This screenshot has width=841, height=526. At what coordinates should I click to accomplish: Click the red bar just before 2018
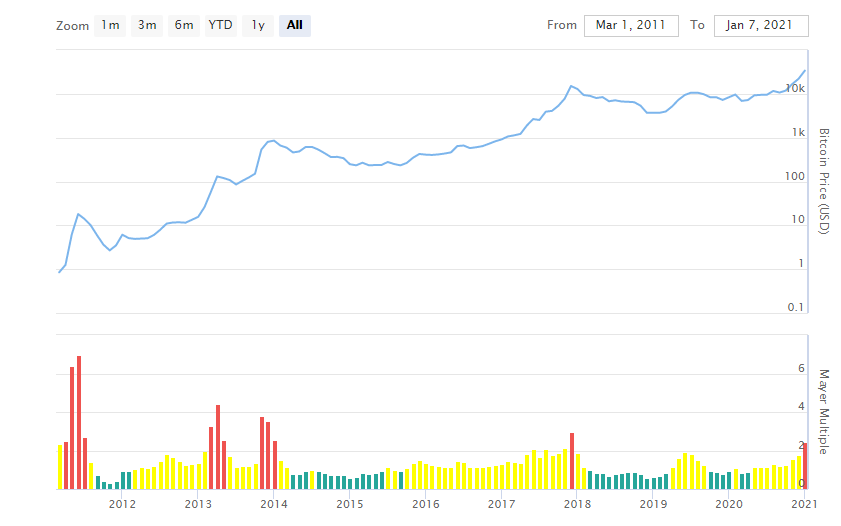pos(572,461)
